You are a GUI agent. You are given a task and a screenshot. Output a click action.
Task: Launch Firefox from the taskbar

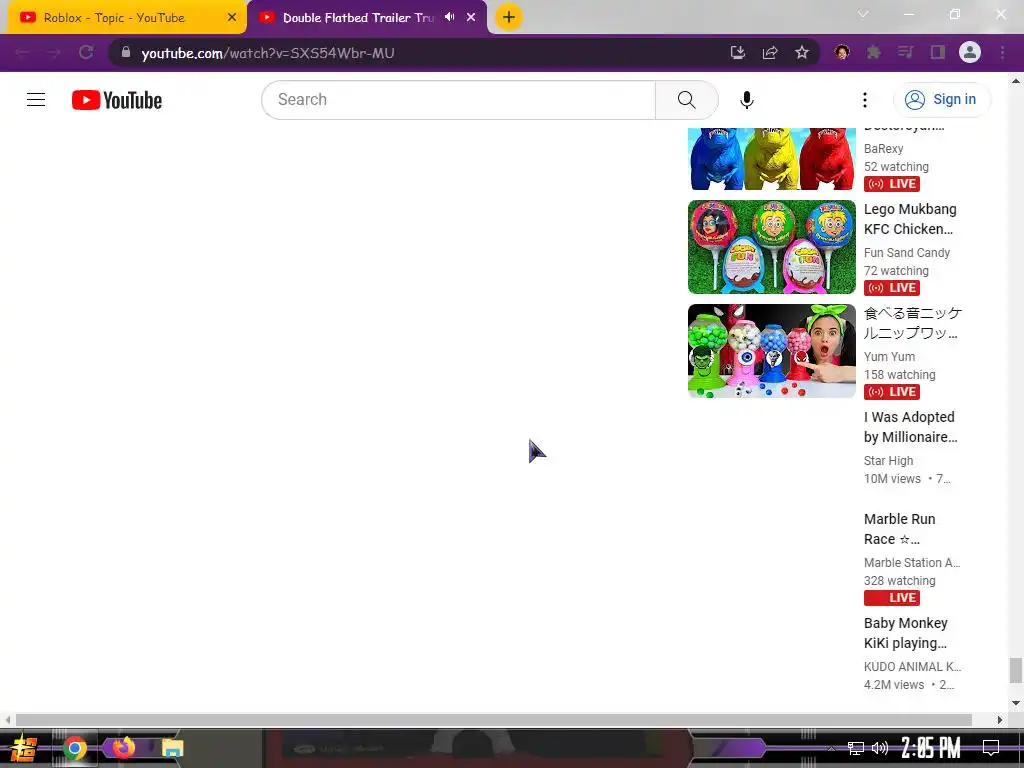coord(123,747)
